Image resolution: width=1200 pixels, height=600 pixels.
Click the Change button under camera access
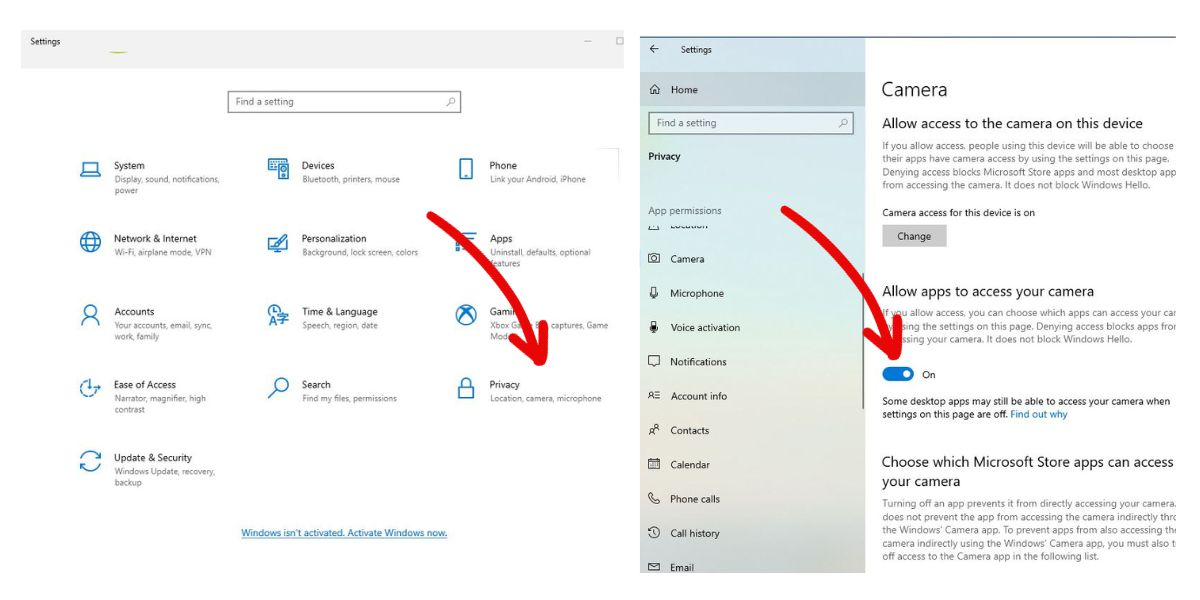tap(914, 235)
